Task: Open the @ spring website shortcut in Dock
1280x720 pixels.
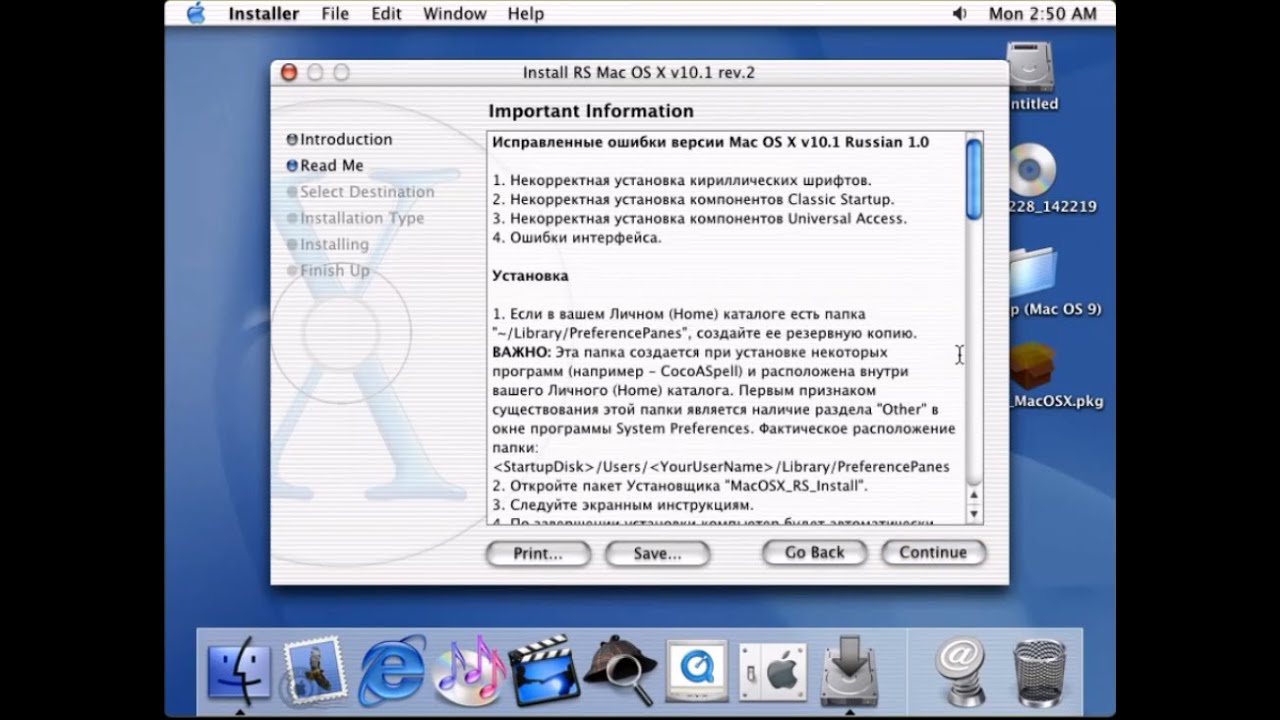Action: click(x=961, y=669)
